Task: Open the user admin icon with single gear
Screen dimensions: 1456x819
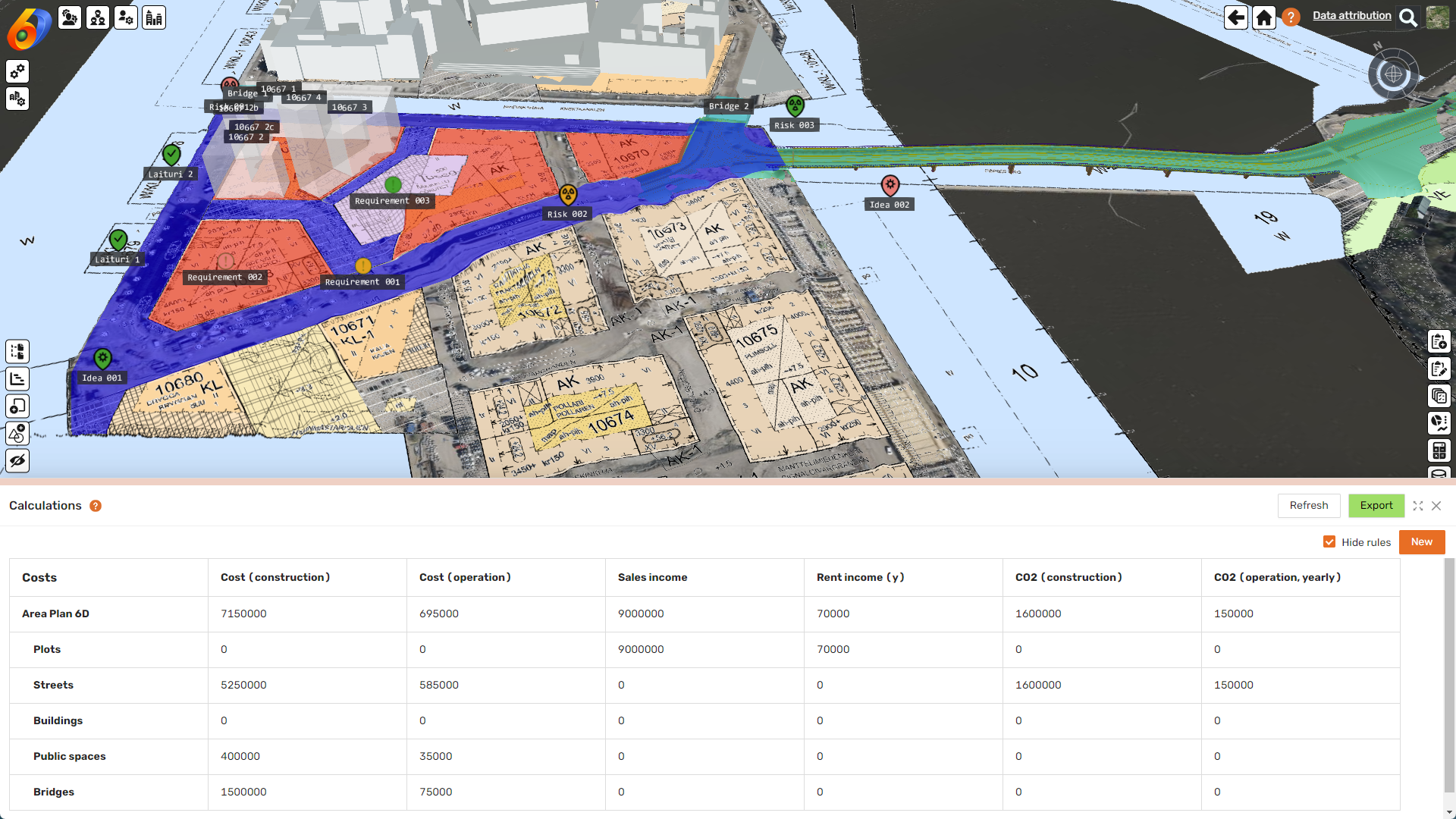Action: [x=126, y=17]
